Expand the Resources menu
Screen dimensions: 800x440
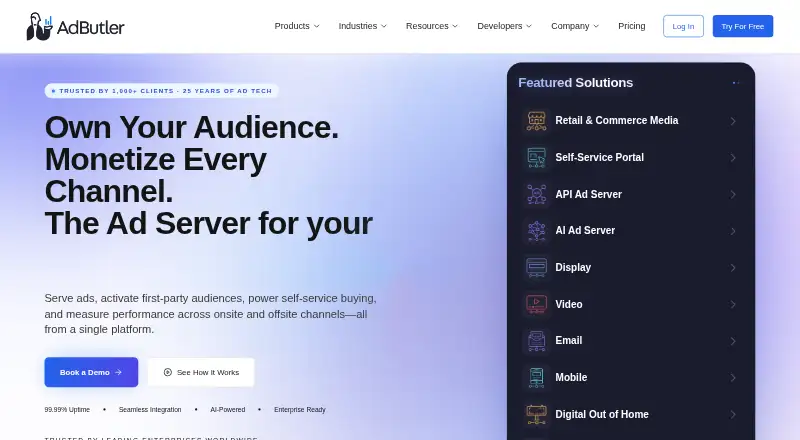pyautogui.click(x=432, y=26)
